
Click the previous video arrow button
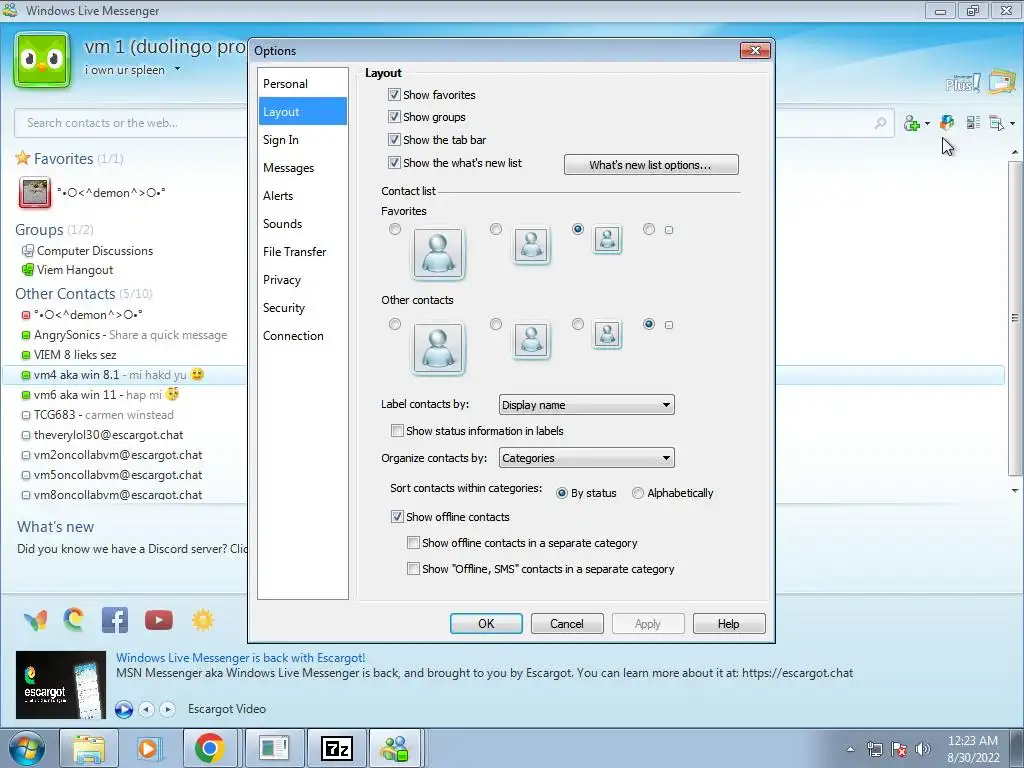(x=147, y=709)
